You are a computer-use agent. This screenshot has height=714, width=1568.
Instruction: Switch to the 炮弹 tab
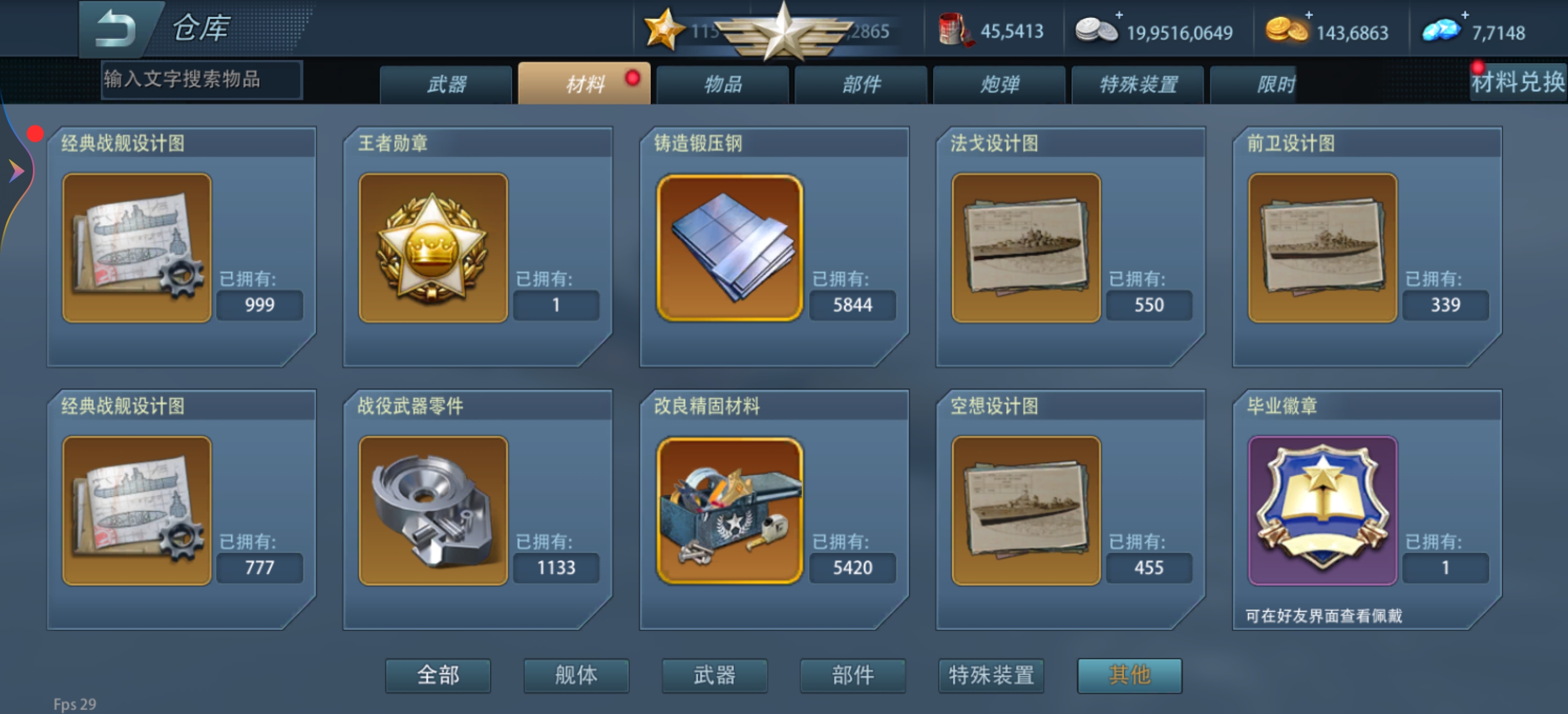pyautogui.click(x=999, y=84)
